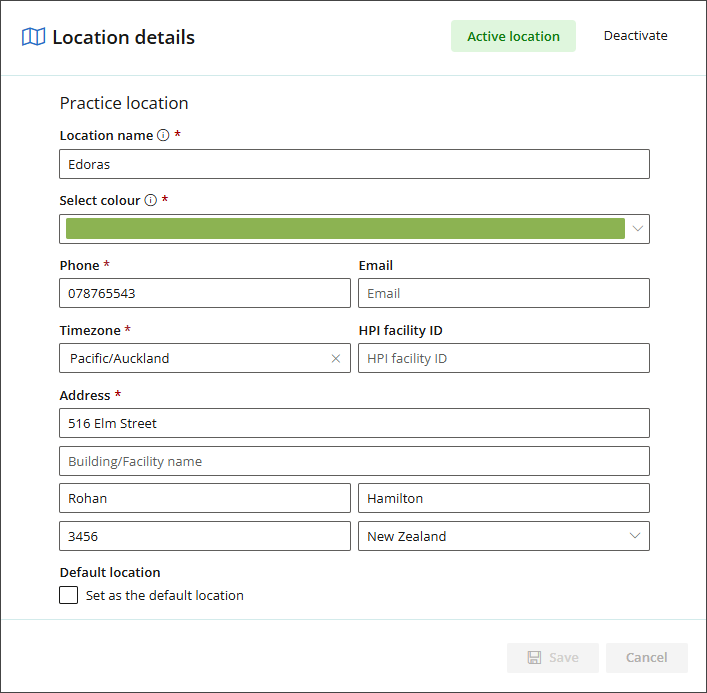Screen dimensions: 707x693
Task: Click the floppy disk icon on Save
Action: coord(535,657)
